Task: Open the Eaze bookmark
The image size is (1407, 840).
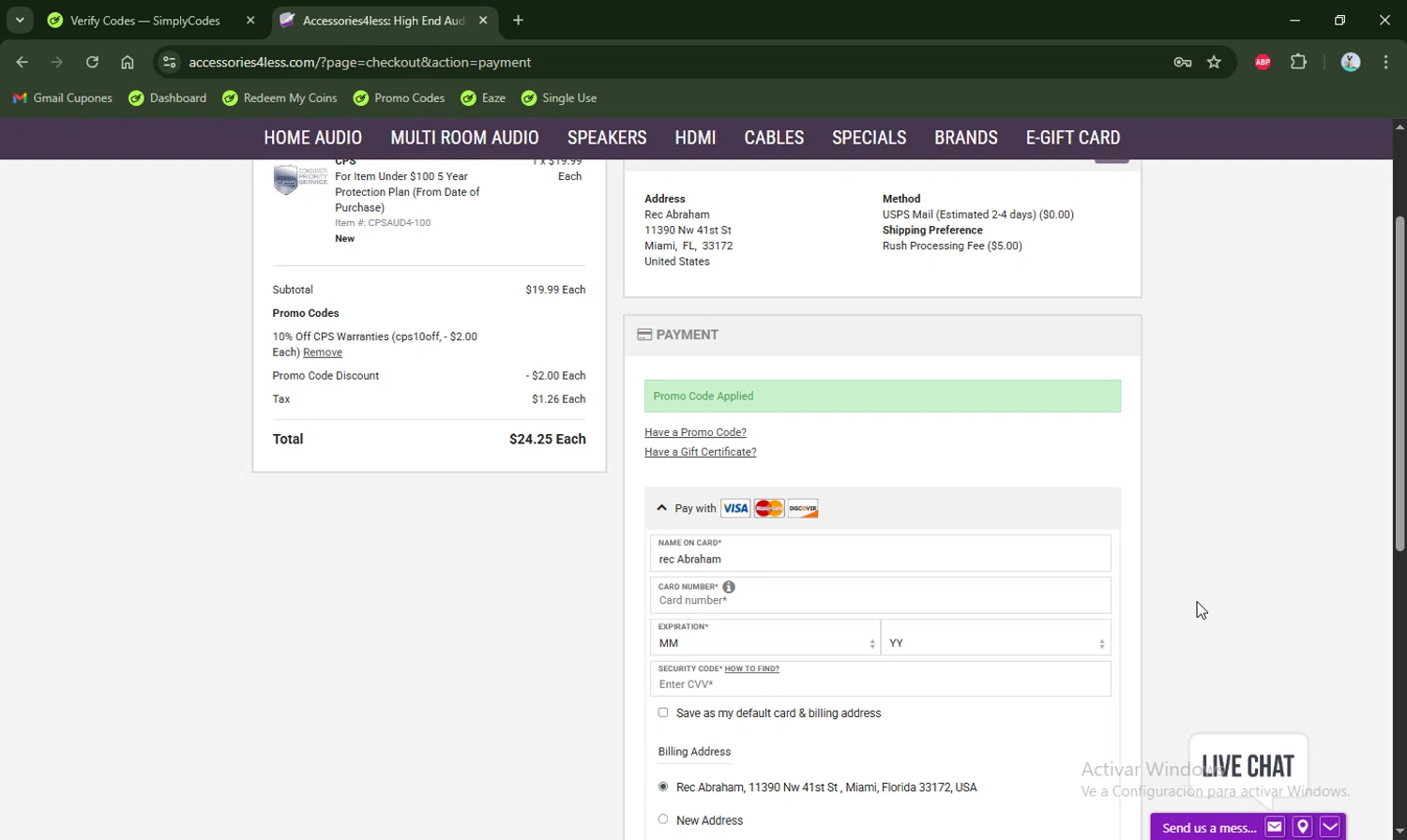Action: [483, 97]
